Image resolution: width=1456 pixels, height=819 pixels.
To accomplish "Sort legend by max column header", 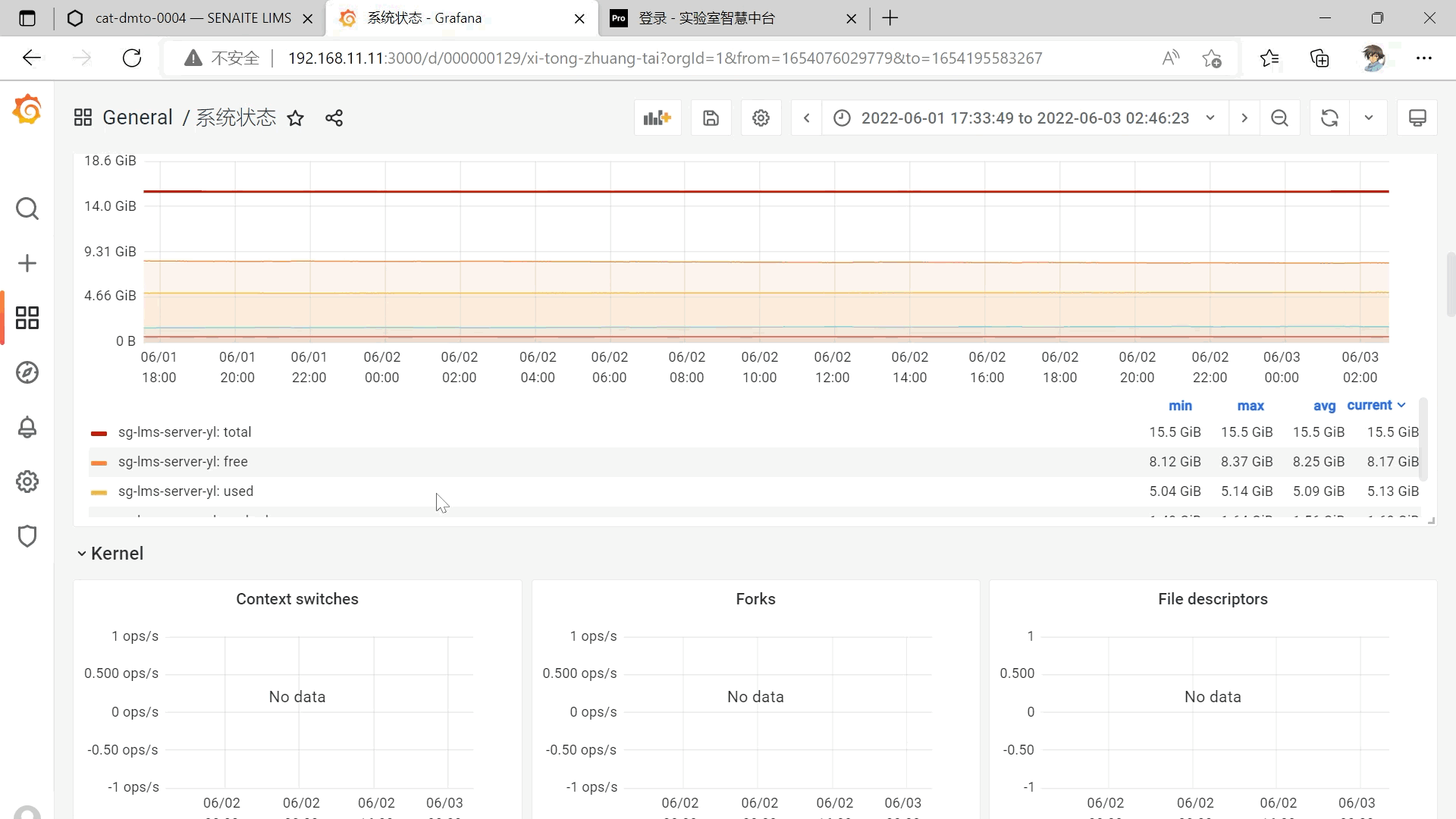I will (x=1250, y=406).
